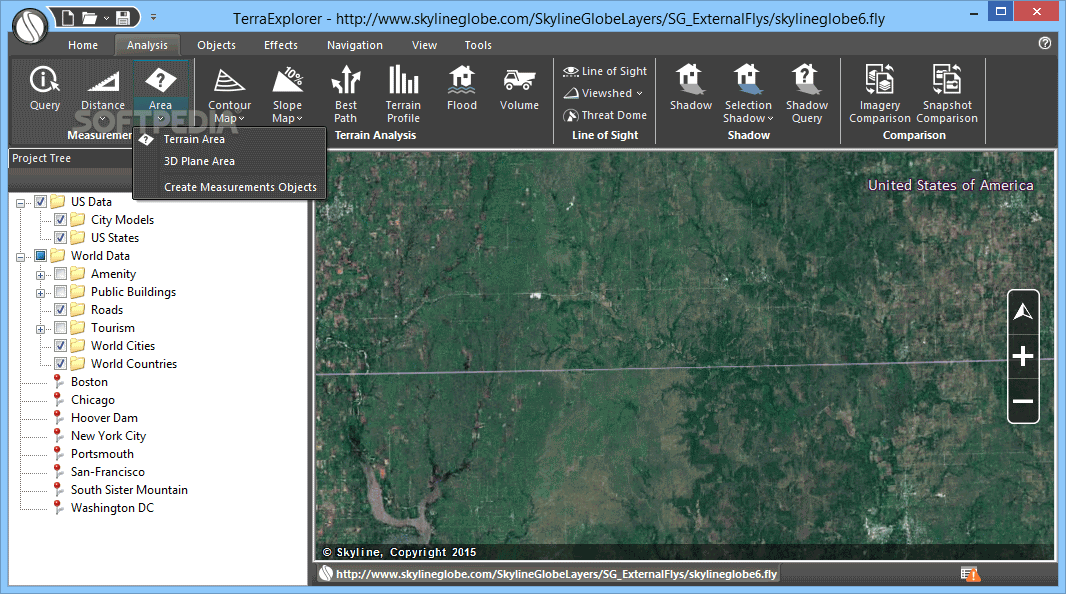The width and height of the screenshot is (1066, 594).
Task: Select the Query measurement tool
Action: point(44,88)
